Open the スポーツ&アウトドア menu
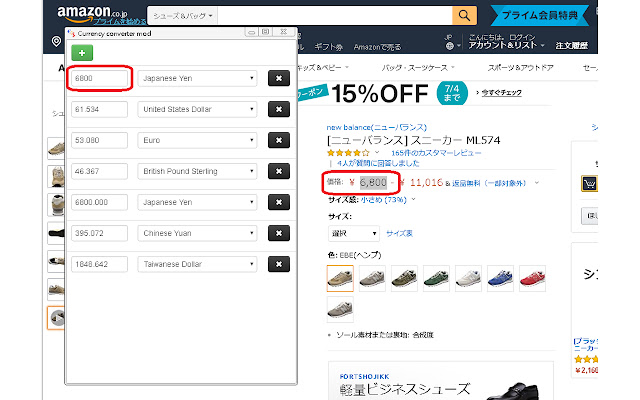Screen dimensions: 640x400 520,68
